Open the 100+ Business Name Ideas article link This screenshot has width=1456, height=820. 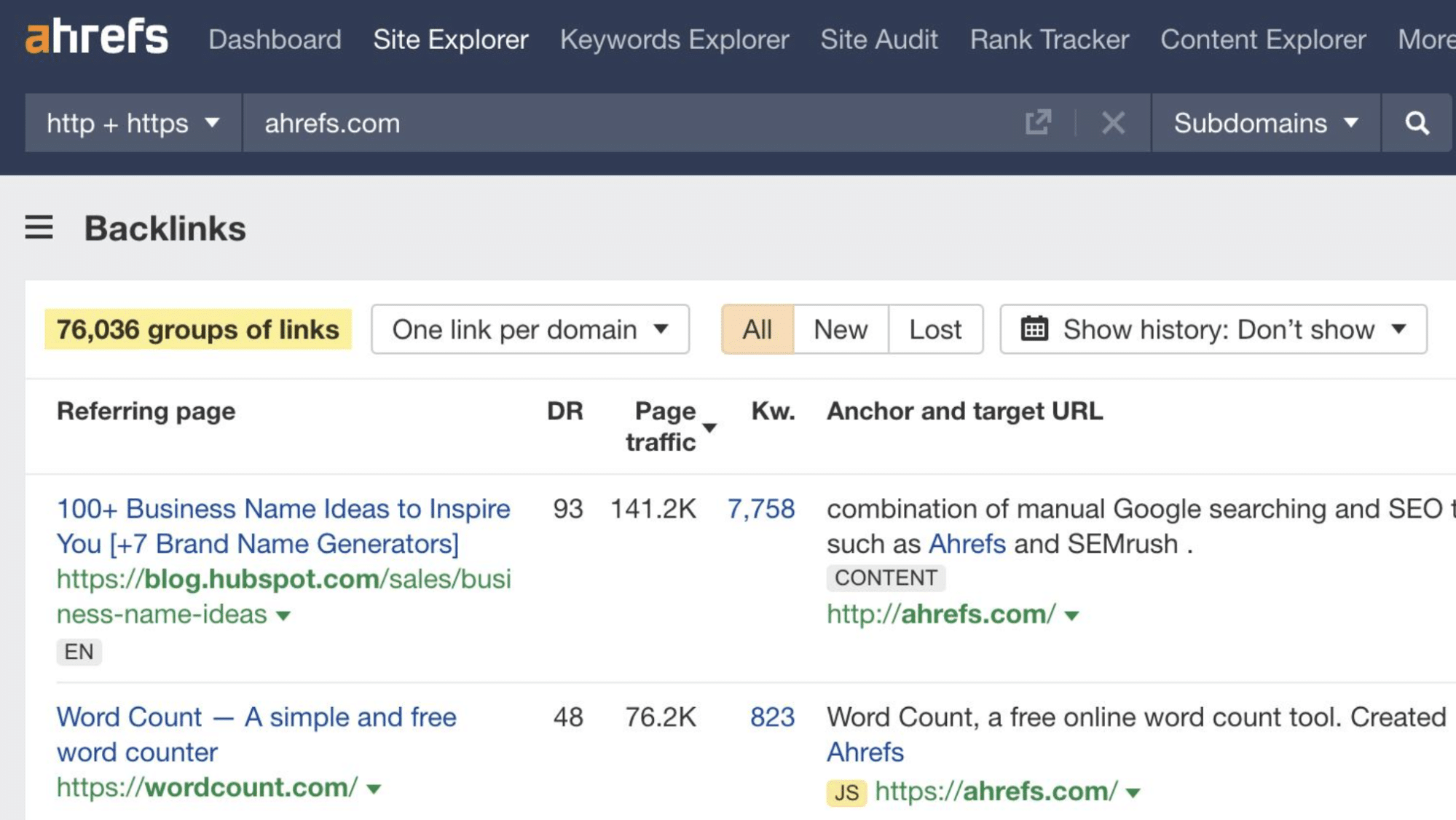[283, 526]
